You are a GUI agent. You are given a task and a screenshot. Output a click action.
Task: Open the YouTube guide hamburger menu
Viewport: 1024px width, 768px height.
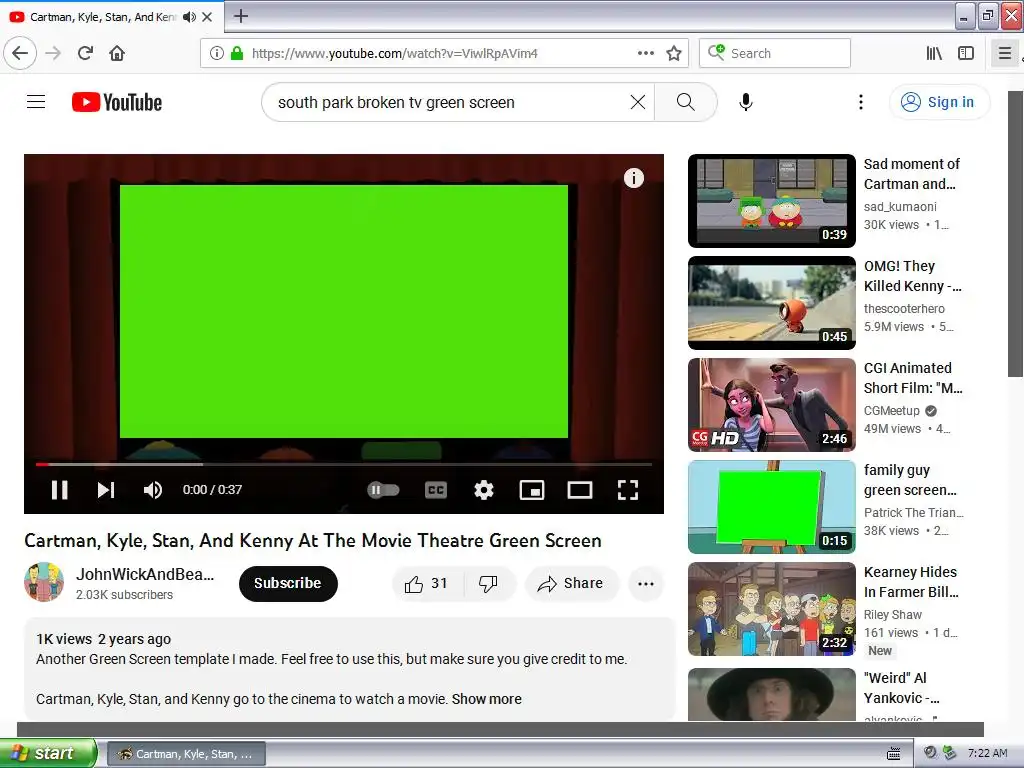pos(36,102)
